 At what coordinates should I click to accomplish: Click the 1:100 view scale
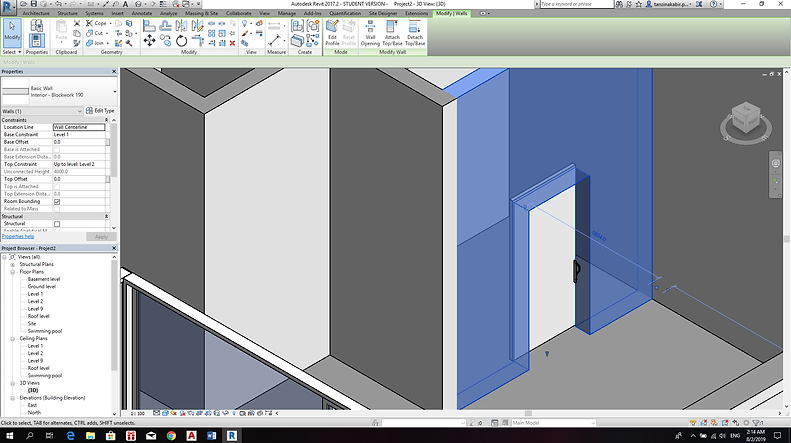click(x=137, y=413)
